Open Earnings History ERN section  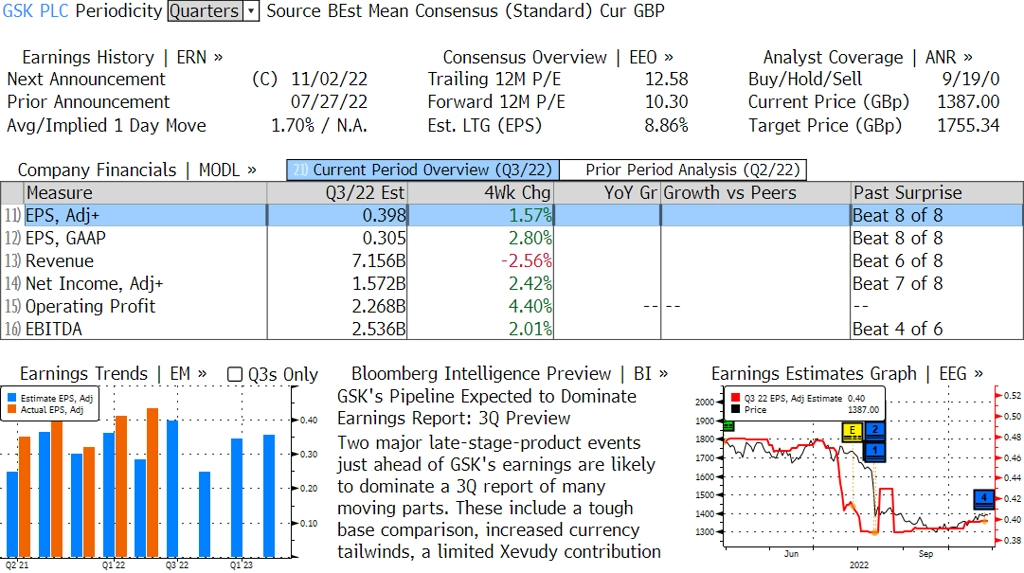tap(122, 57)
